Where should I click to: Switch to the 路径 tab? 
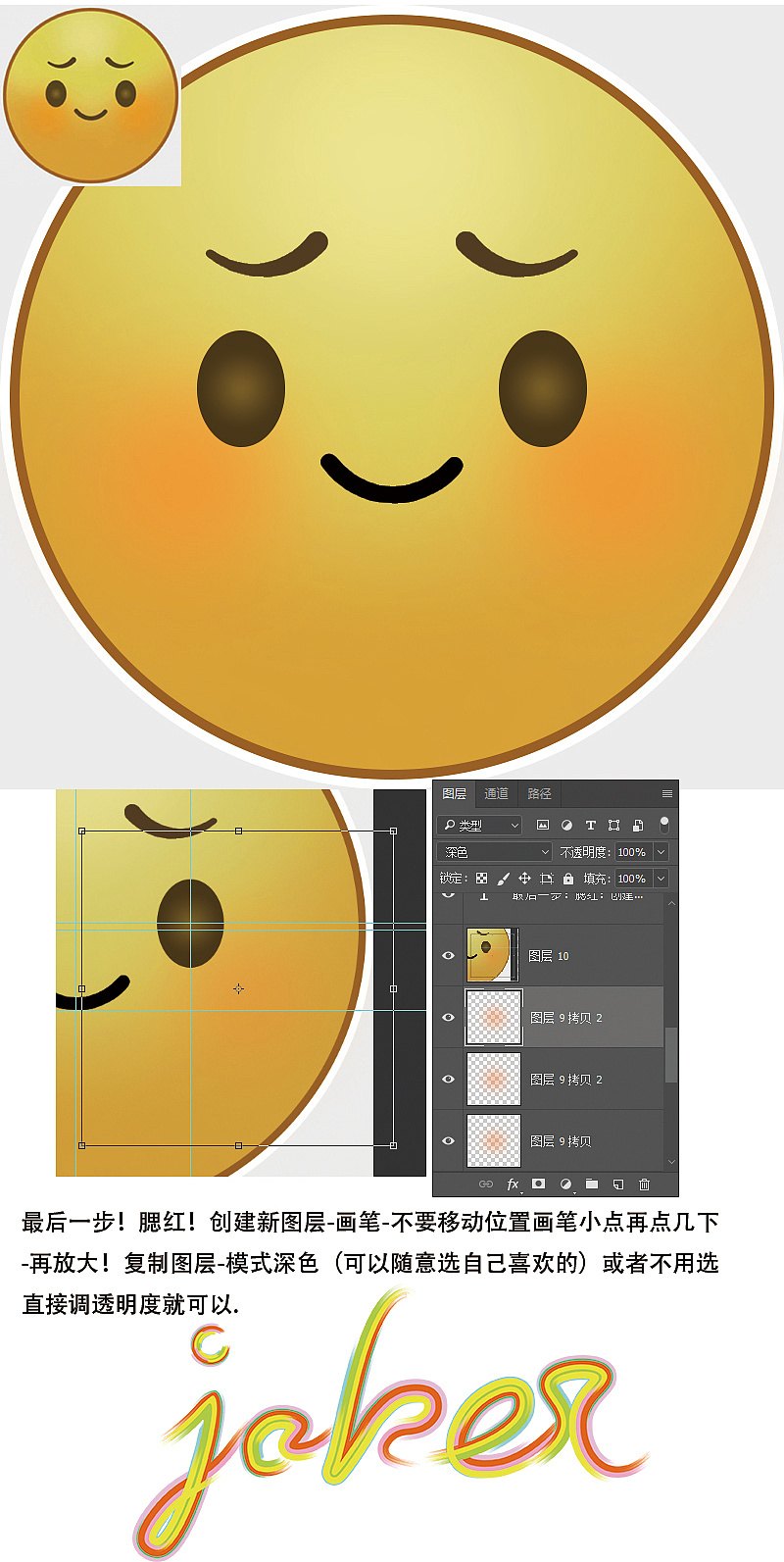click(x=540, y=793)
